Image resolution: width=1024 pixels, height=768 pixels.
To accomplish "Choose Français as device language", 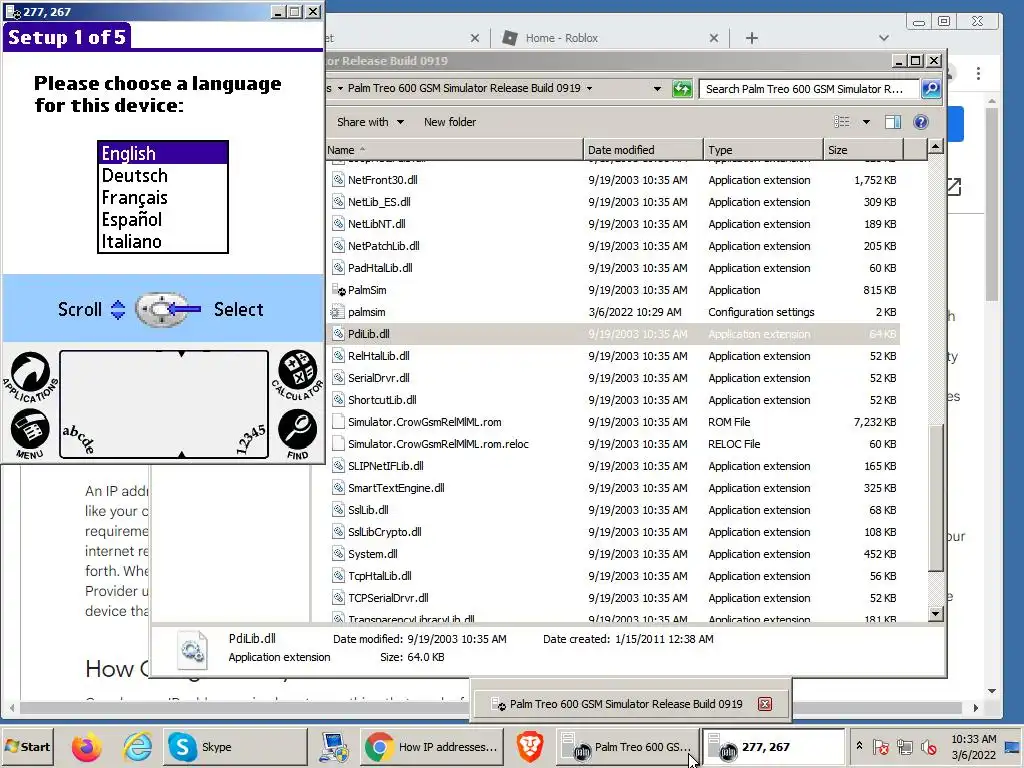I will [163, 198].
